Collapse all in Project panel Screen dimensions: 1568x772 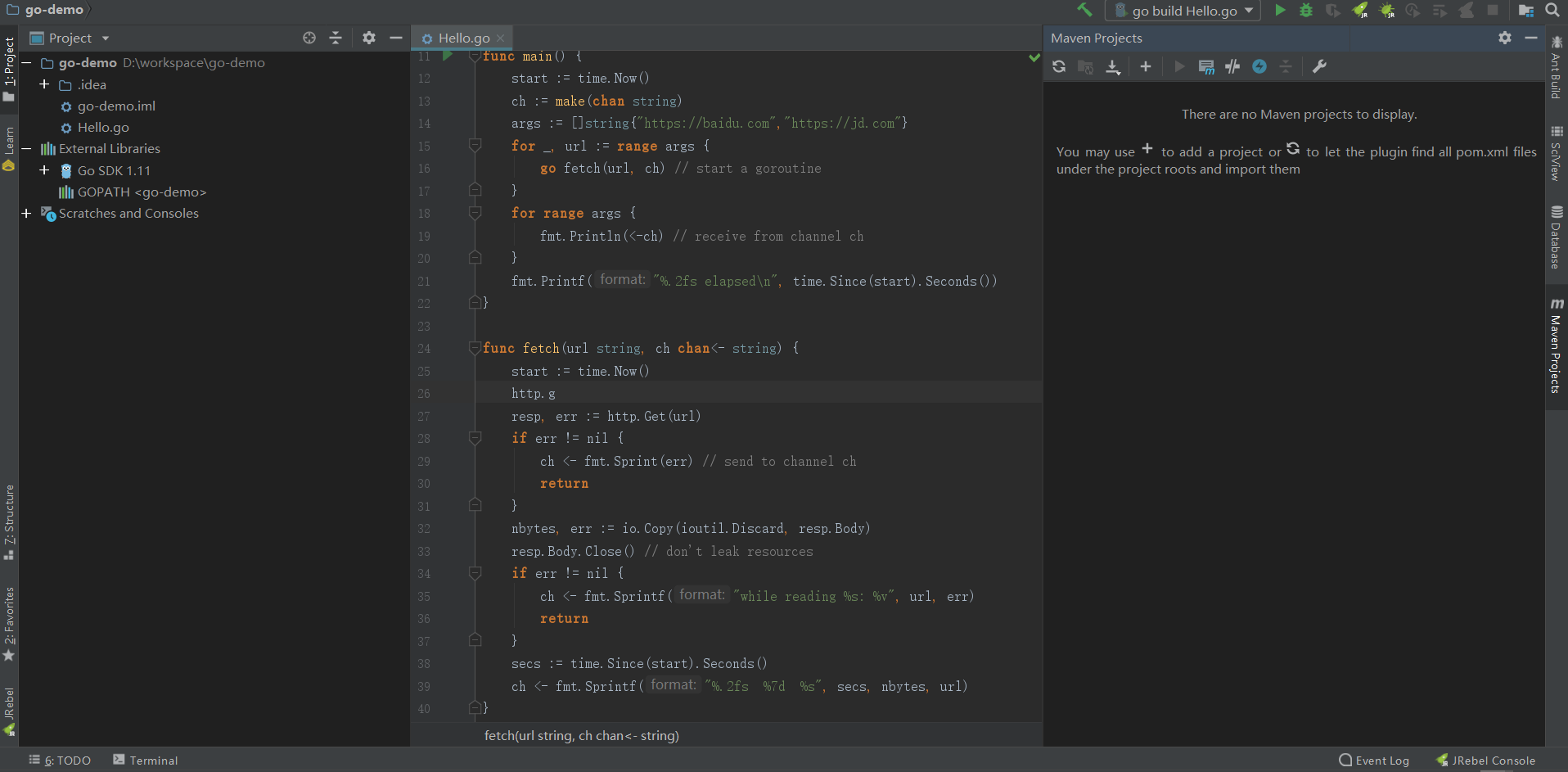point(336,38)
